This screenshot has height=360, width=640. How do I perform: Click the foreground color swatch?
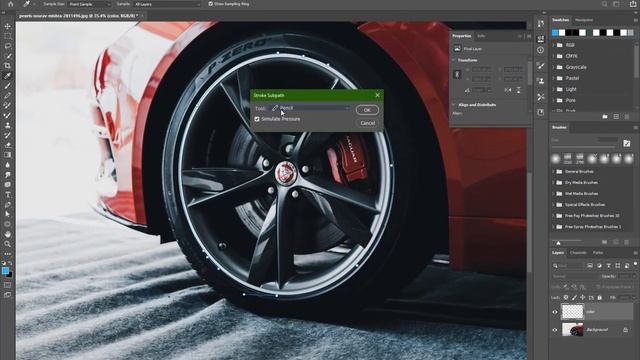[x=5, y=271]
